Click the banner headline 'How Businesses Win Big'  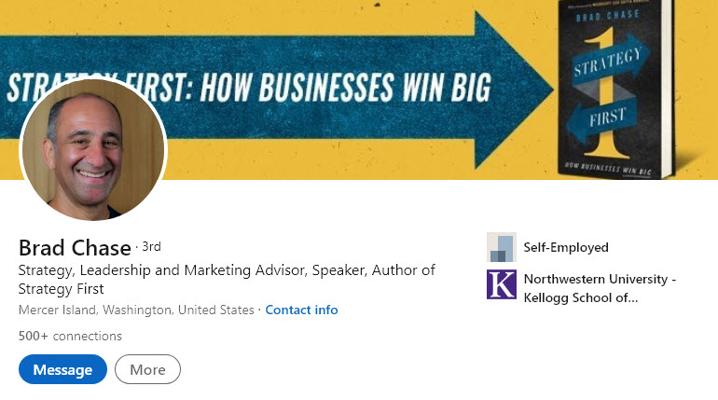[345, 90]
